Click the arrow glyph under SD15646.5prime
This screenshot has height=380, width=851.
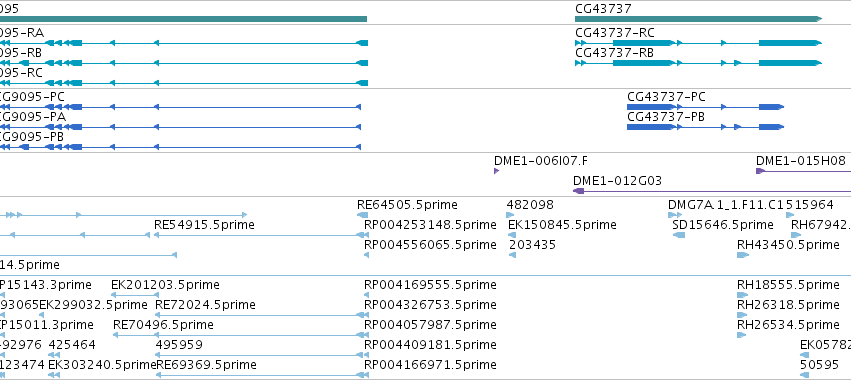(678, 235)
